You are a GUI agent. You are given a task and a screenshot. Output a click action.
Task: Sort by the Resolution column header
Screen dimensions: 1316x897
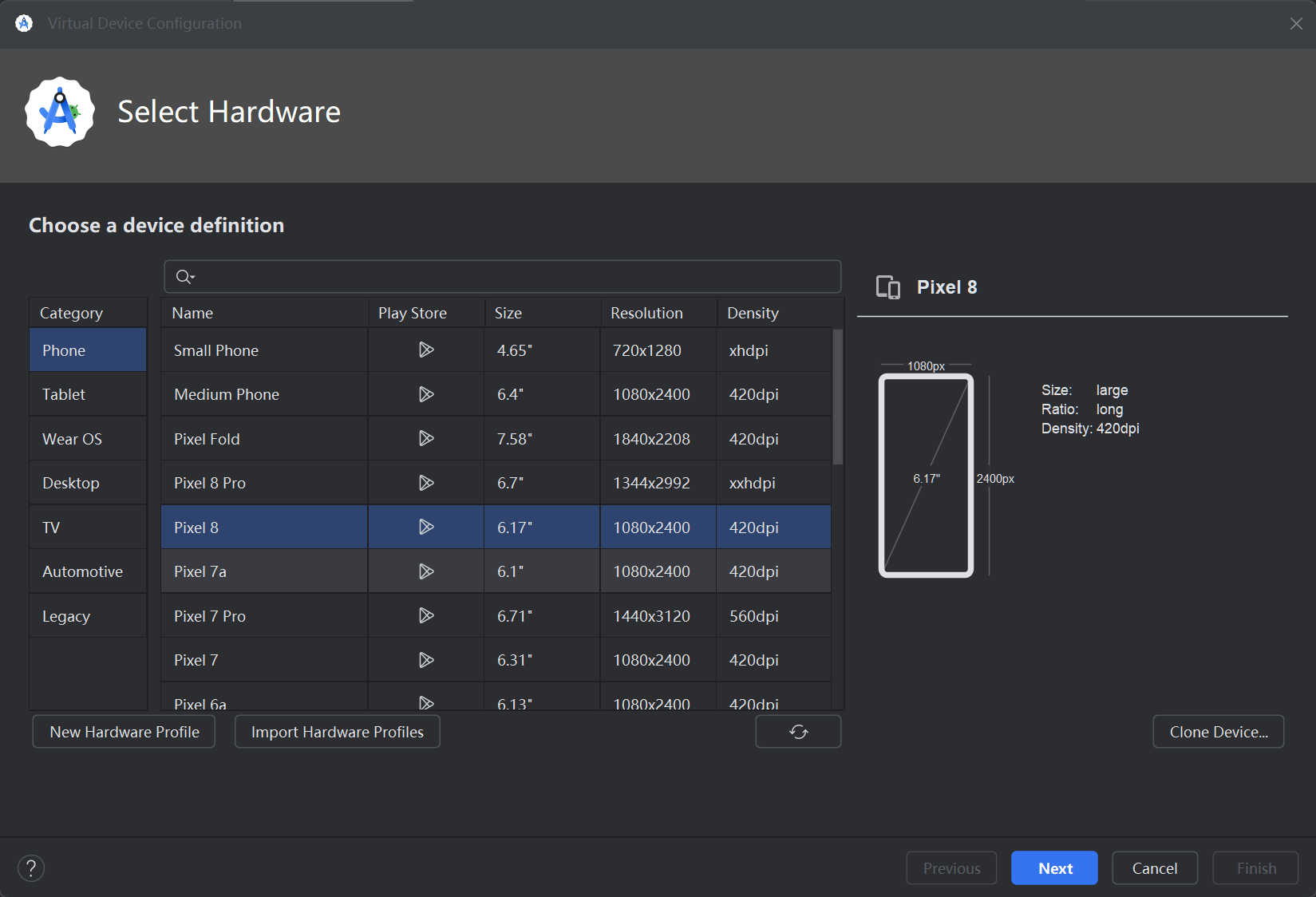[658, 313]
